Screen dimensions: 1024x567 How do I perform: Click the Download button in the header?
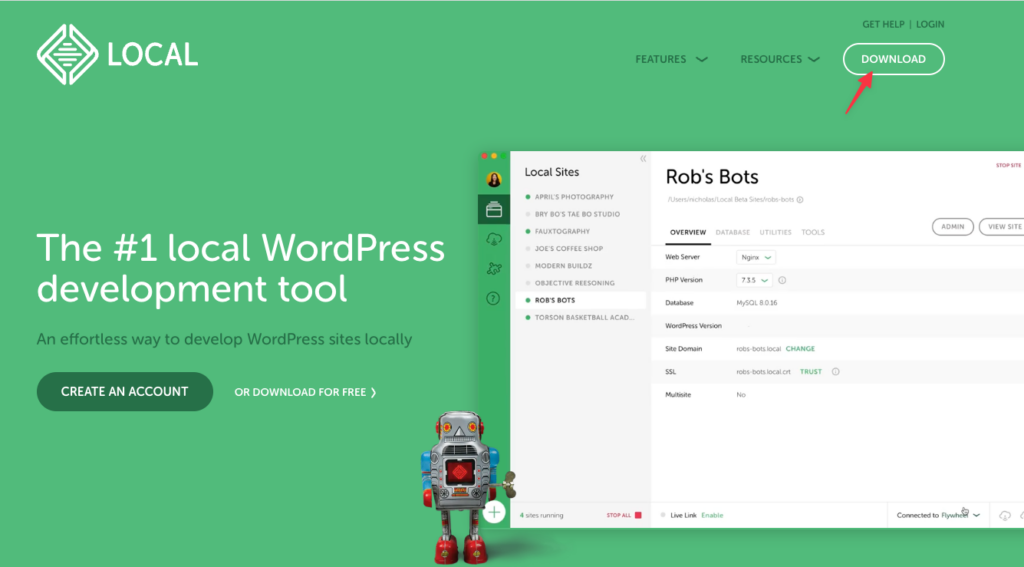[893, 59]
